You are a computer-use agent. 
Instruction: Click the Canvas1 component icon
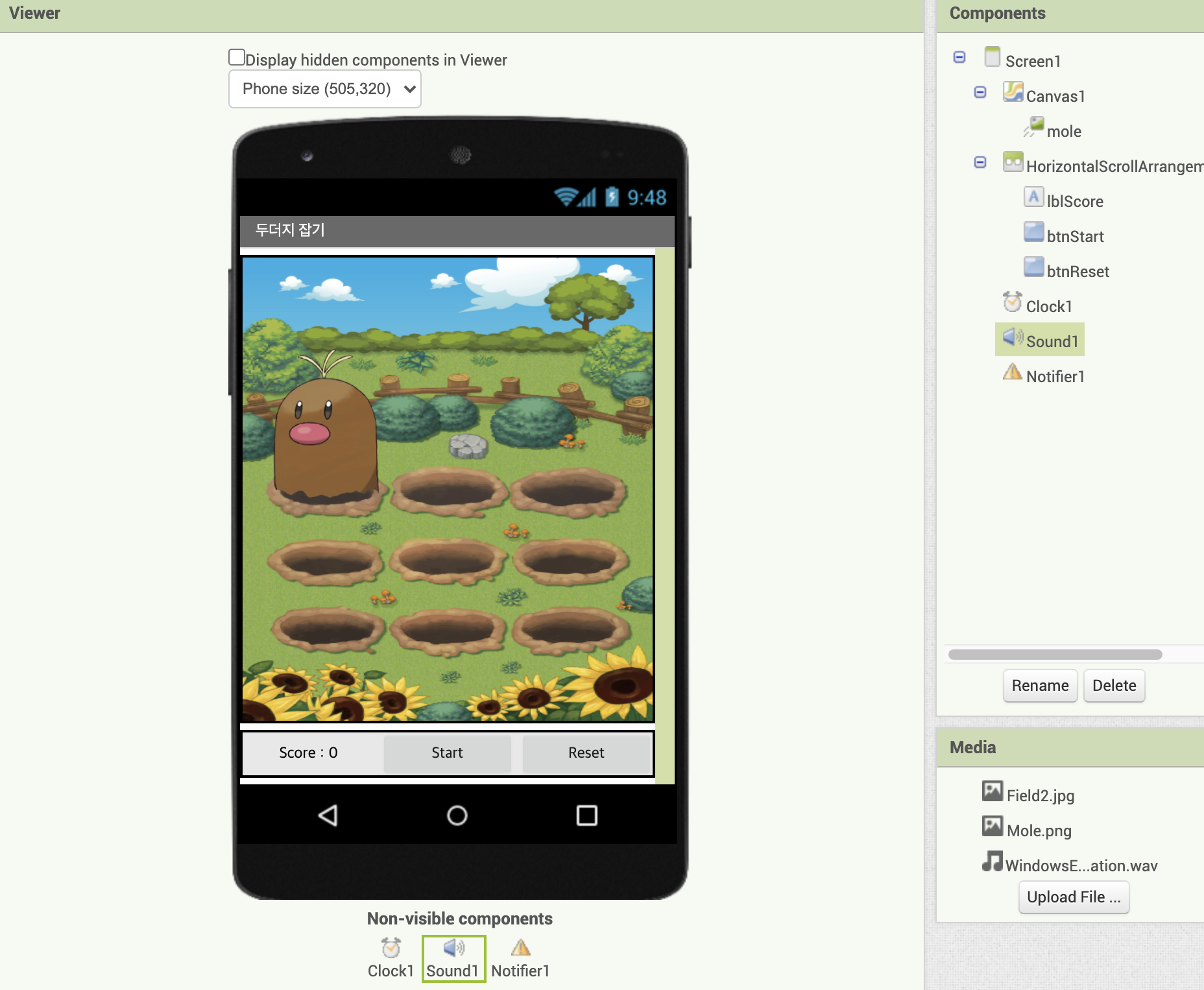(1013, 91)
